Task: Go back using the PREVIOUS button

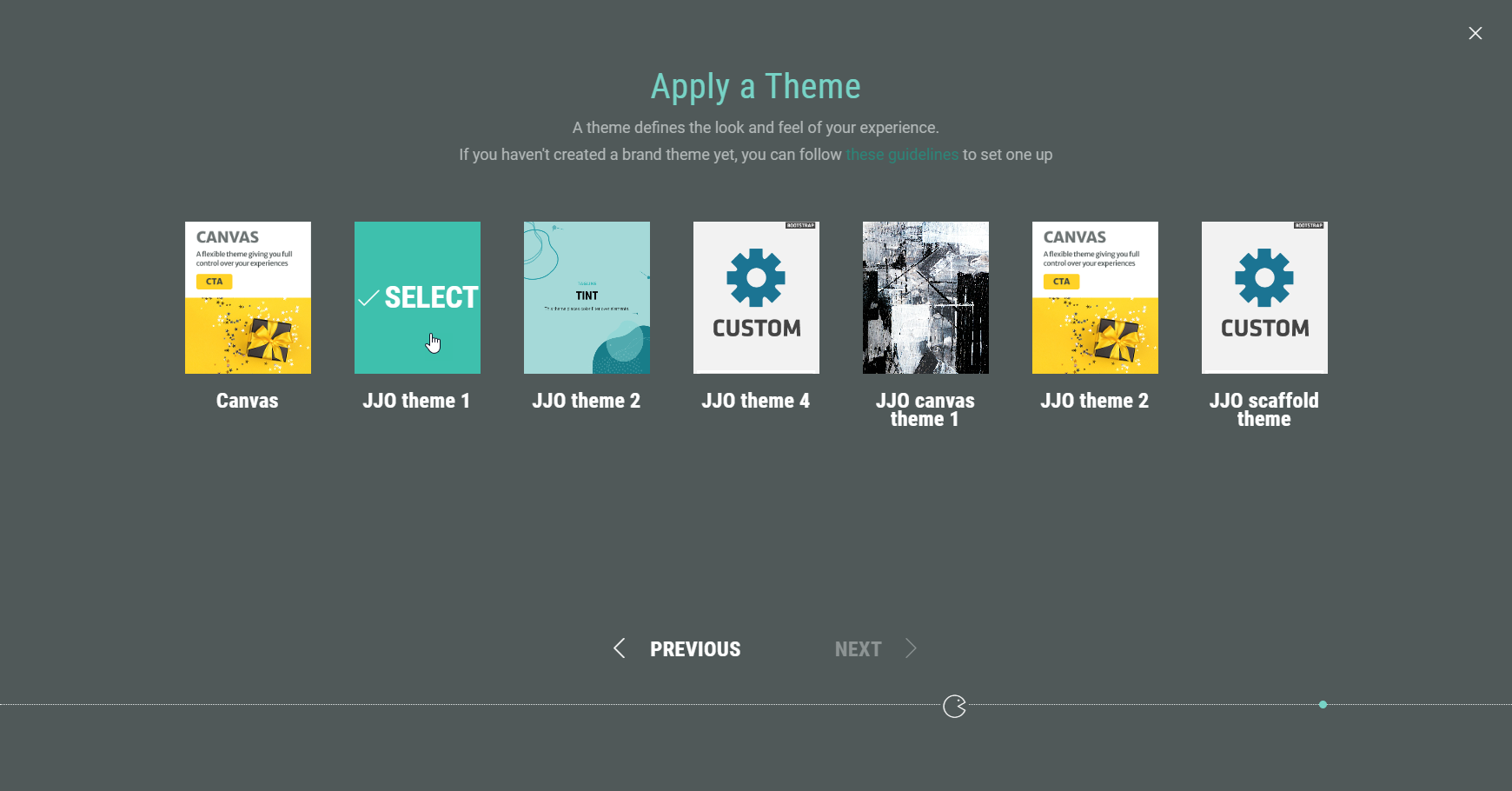Action: click(695, 649)
